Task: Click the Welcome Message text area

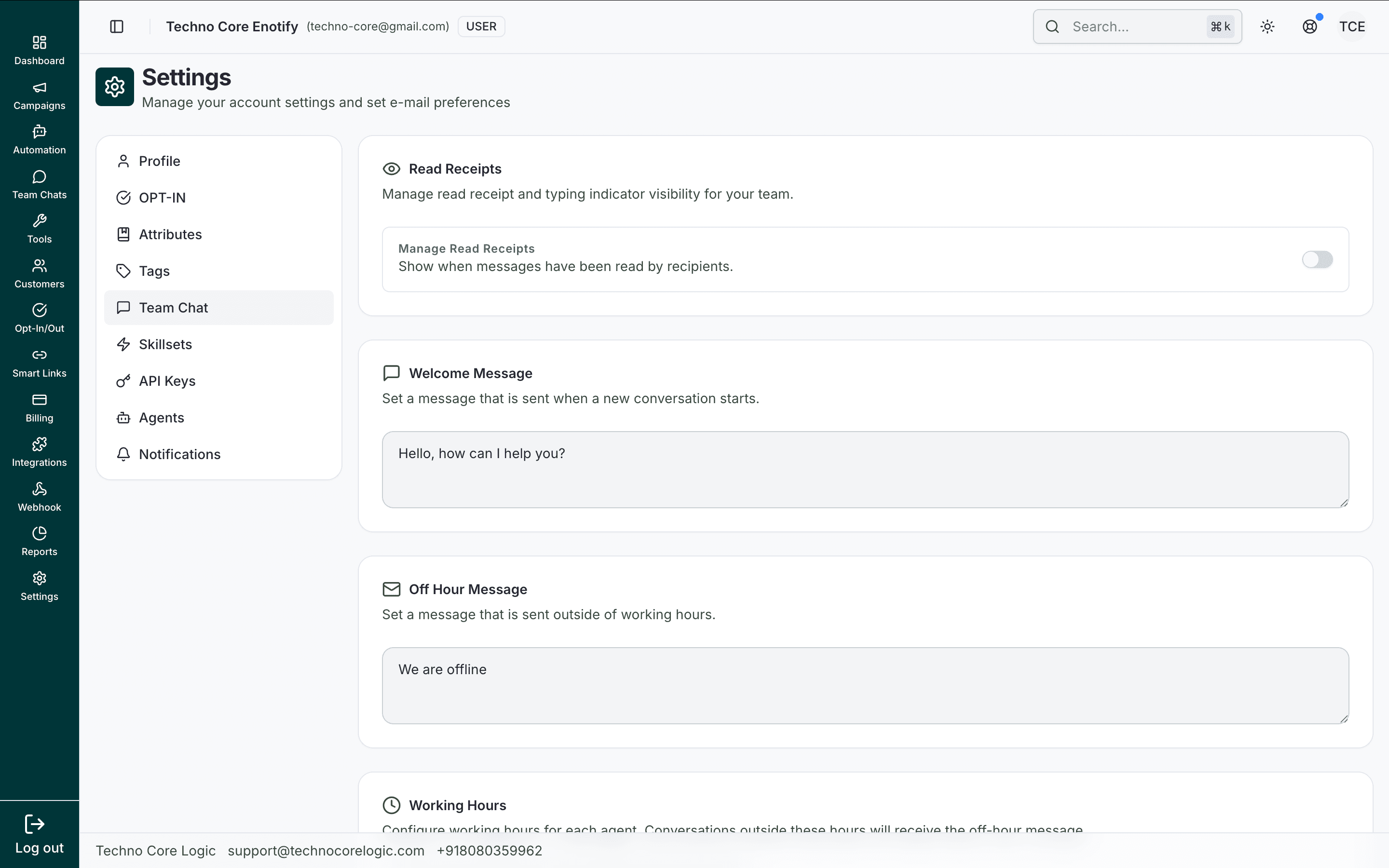Action: click(x=866, y=470)
